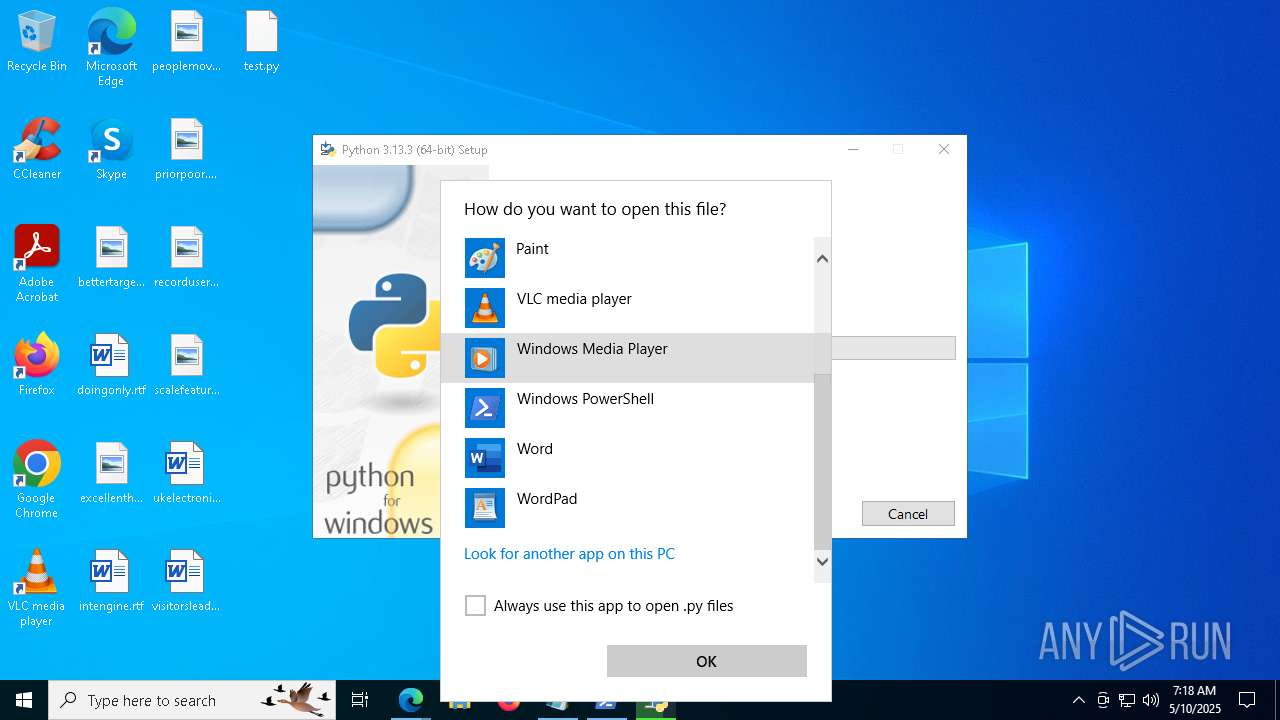
Task: Select Paint in the app list
Action: pos(627,258)
